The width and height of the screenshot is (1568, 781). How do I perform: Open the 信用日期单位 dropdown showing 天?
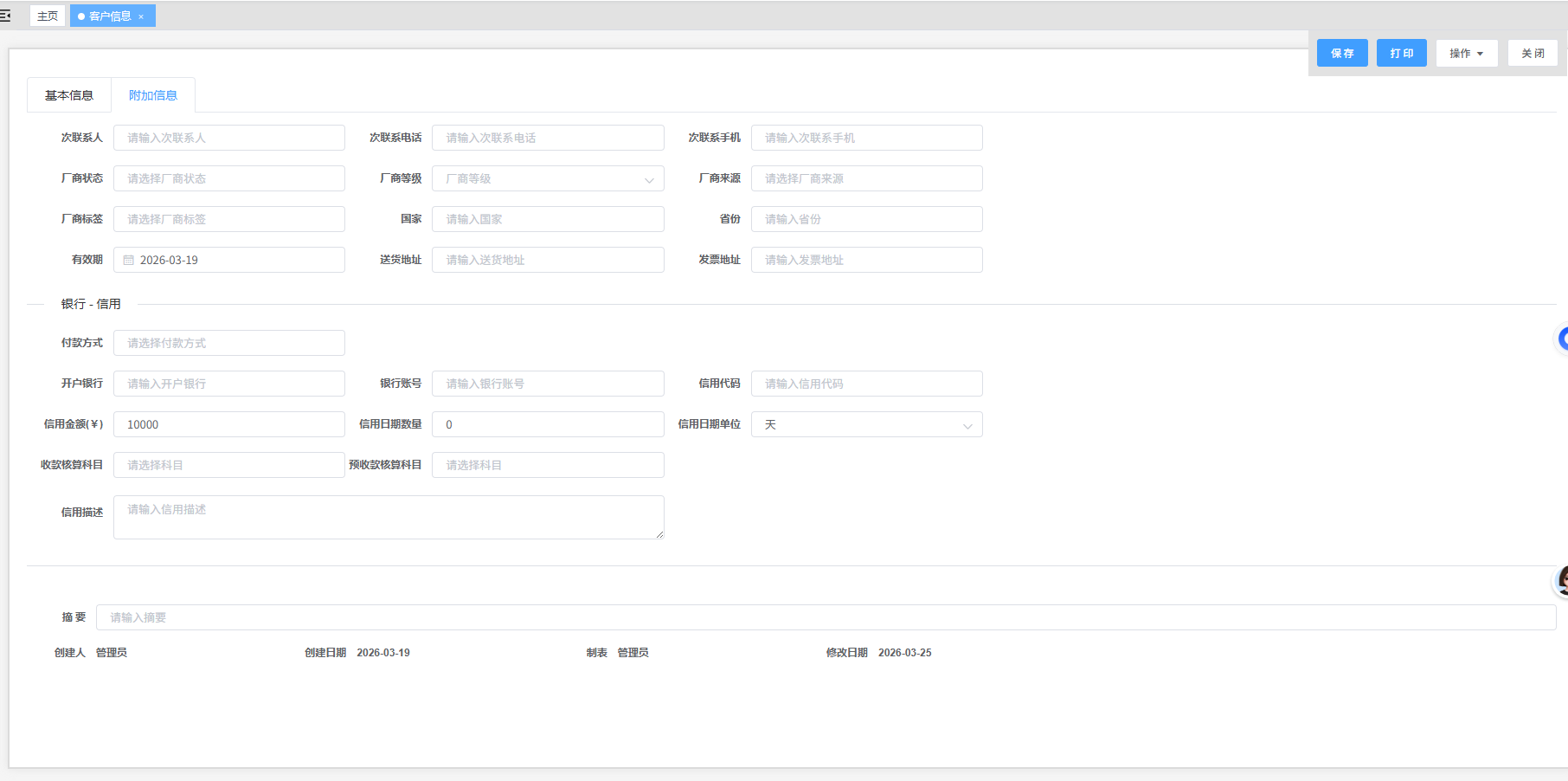866,424
